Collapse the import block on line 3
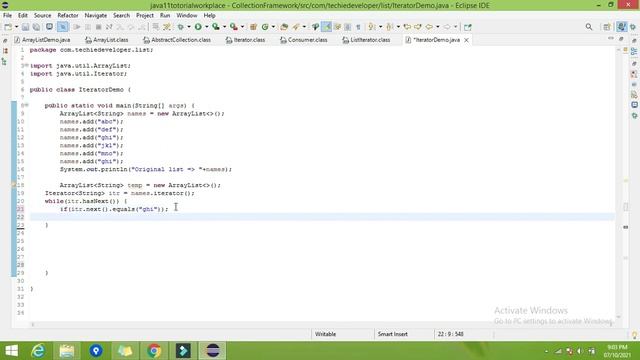Image resolution: width=640 pixels, height=360 pixels. pyautogui.click(x=27, y=65)
